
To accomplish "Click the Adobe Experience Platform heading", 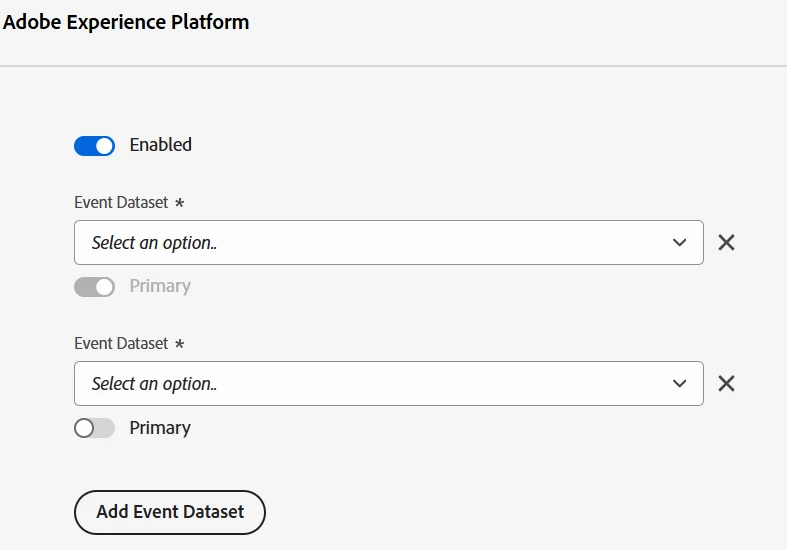I will click(x=126, y=22).
